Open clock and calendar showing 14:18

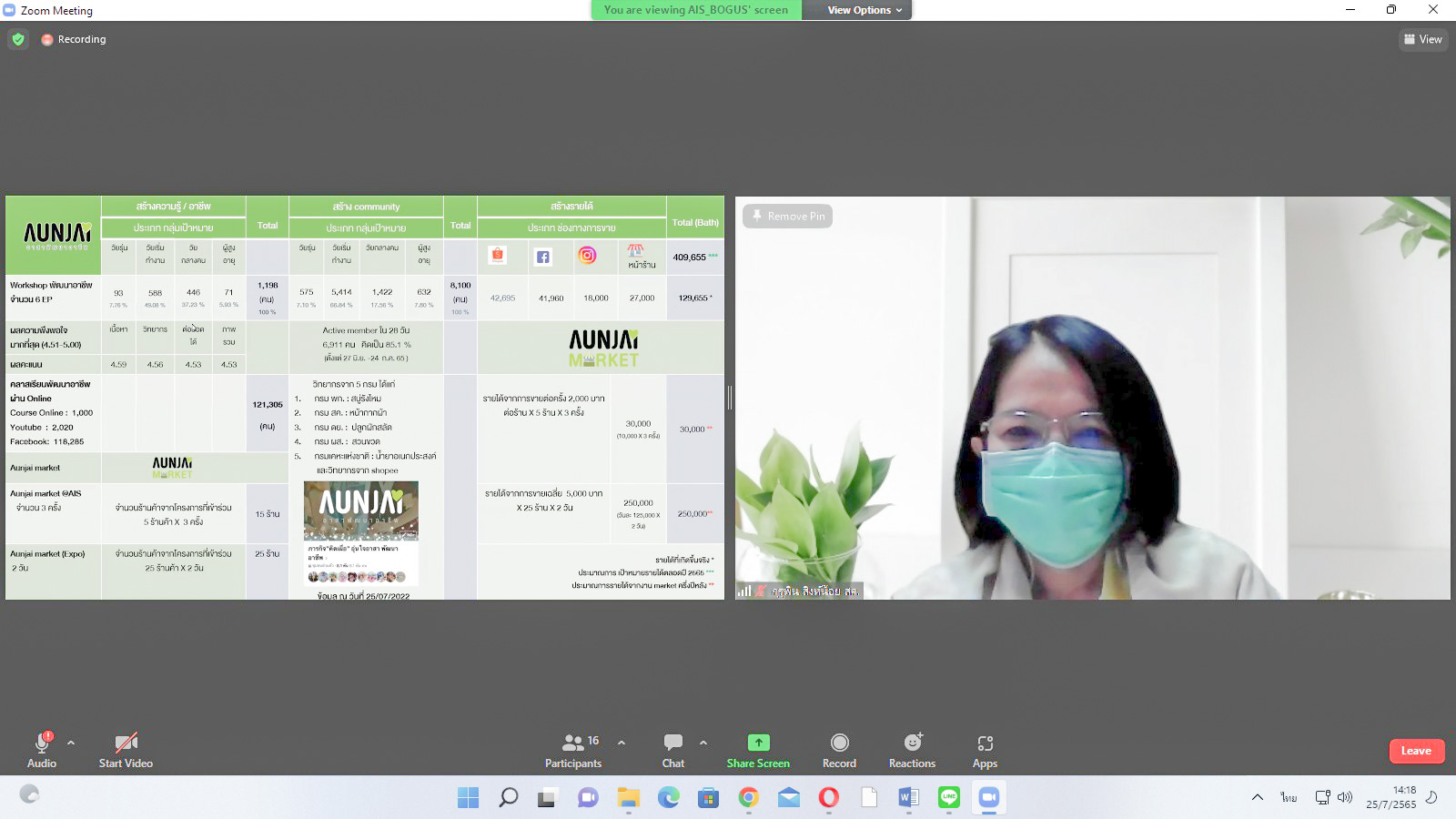(x=1391, y=797)
